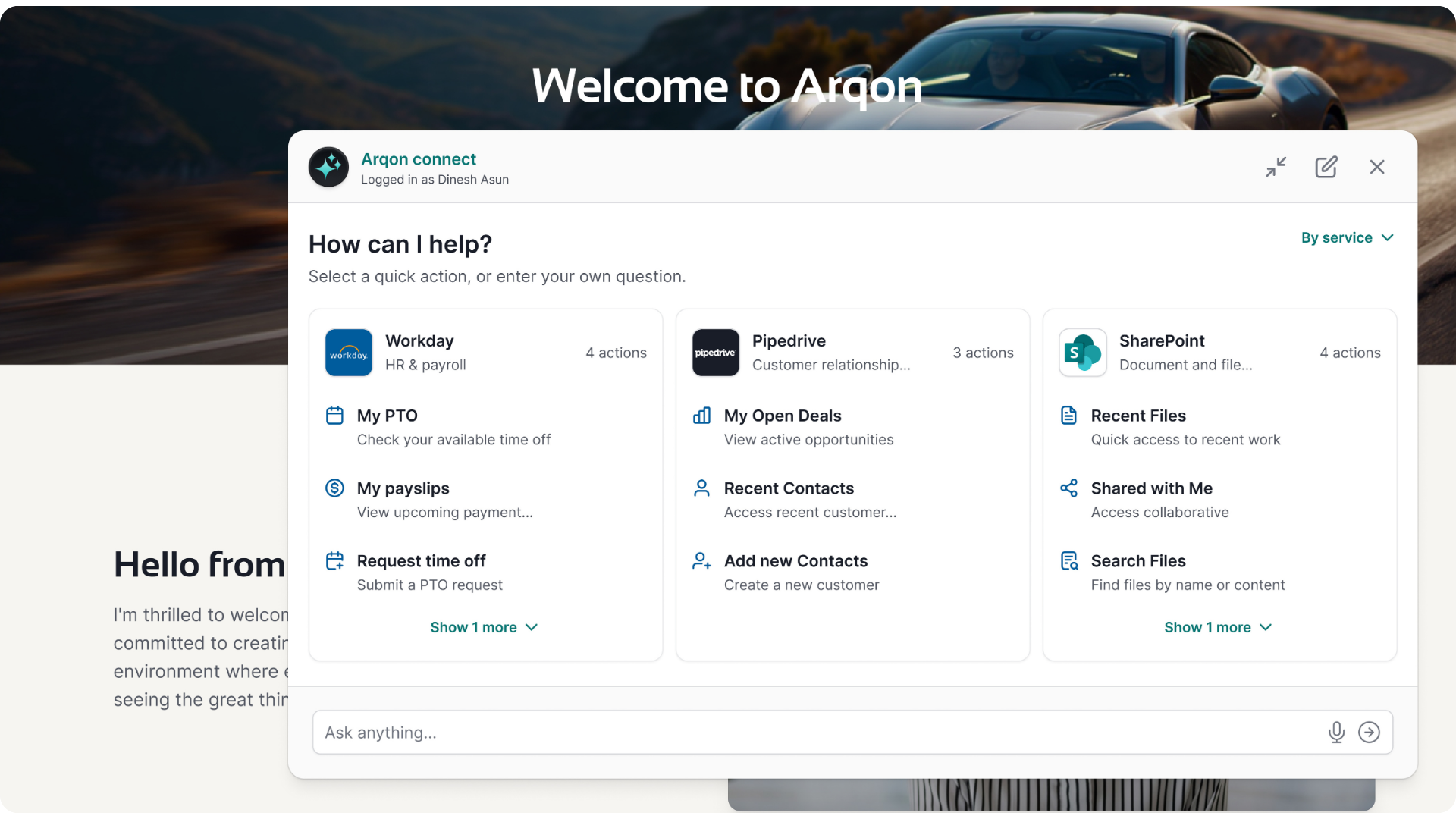Open the Recent Files quick action
Viewport: 1456px width, 819px height.
coord(1137,416)
